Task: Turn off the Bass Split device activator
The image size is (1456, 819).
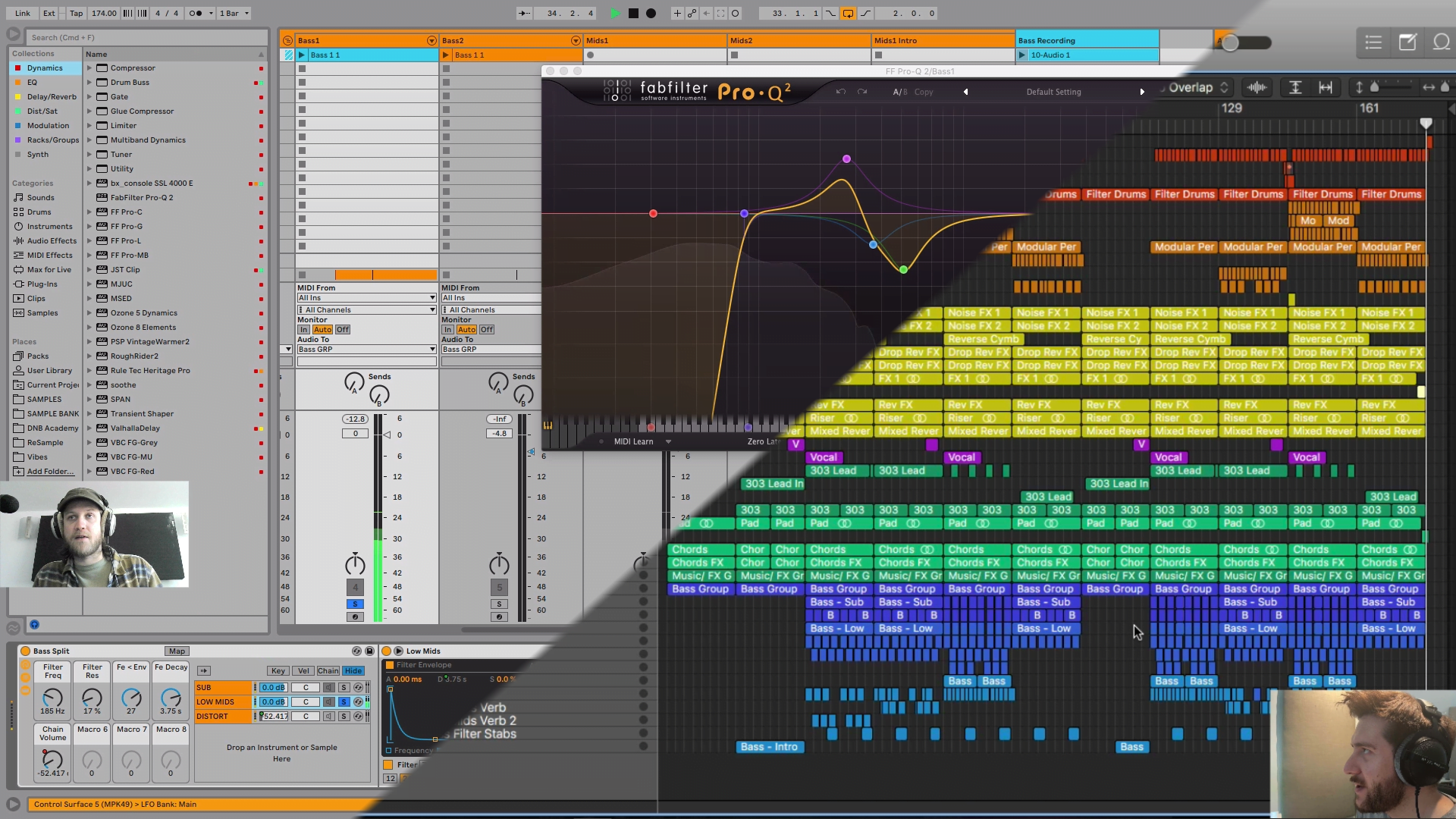Action: 25,651
